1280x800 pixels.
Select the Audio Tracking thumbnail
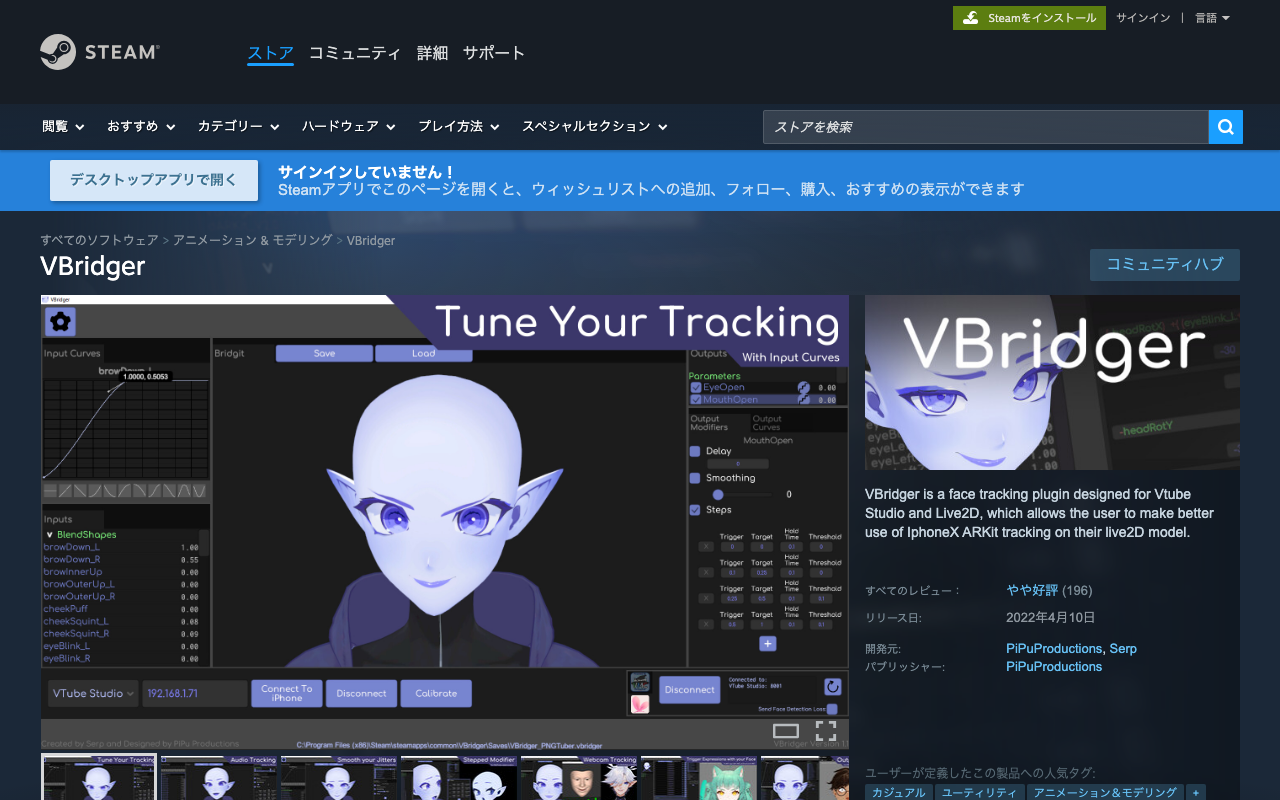pyautogui.click(x=219, y=778)
